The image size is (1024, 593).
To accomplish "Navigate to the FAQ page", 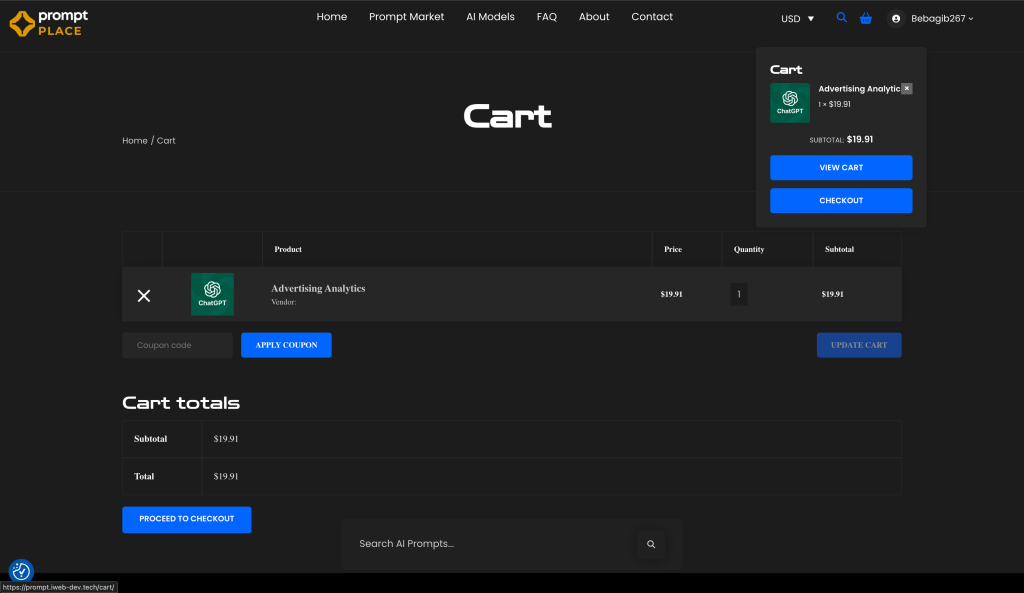I will [x=546, y=17].
